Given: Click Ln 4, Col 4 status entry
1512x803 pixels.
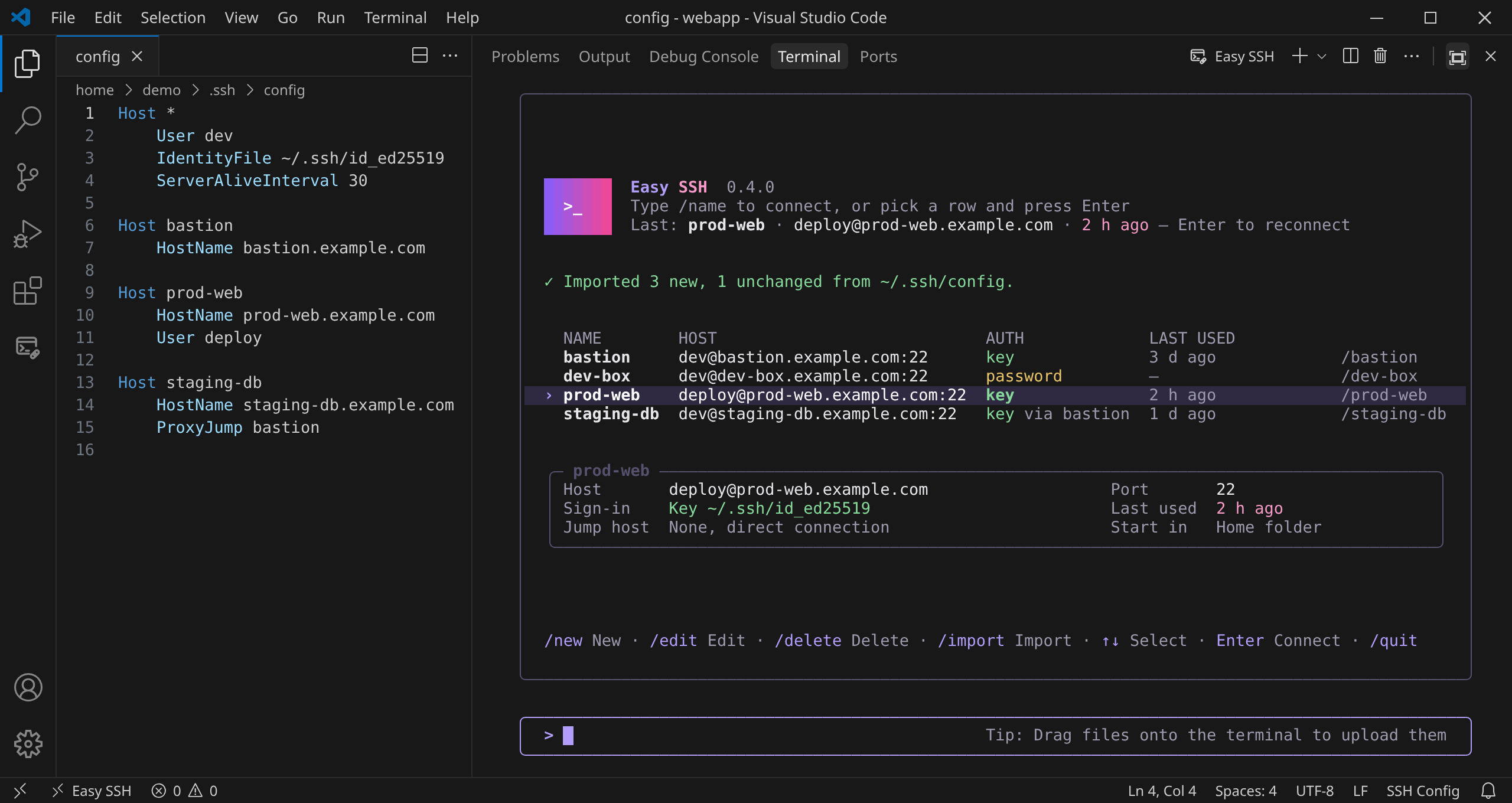Looking at the screenshot, I should 1162,791.
